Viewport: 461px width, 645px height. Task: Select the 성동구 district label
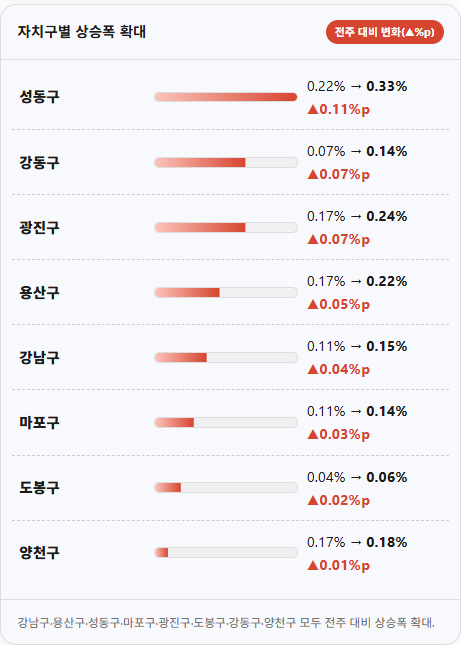[x=39, y=97]
